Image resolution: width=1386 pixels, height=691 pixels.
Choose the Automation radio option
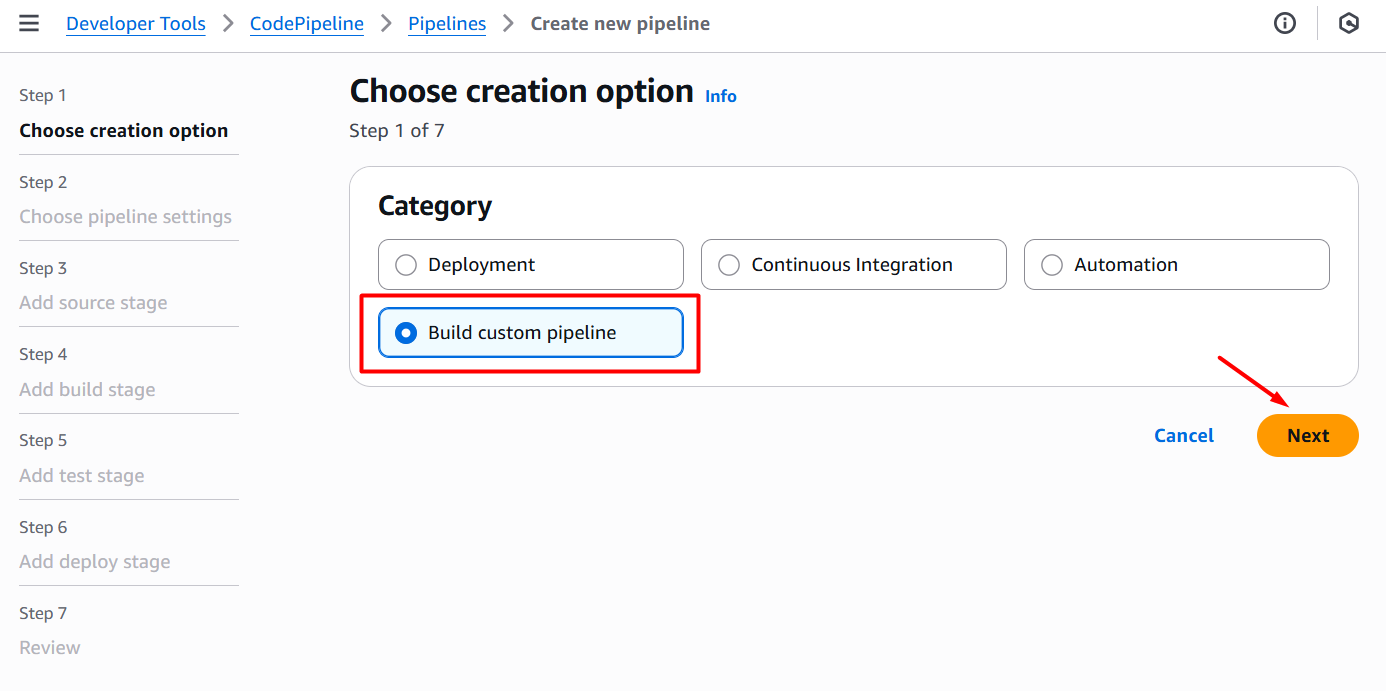[x=1052, y=265]
